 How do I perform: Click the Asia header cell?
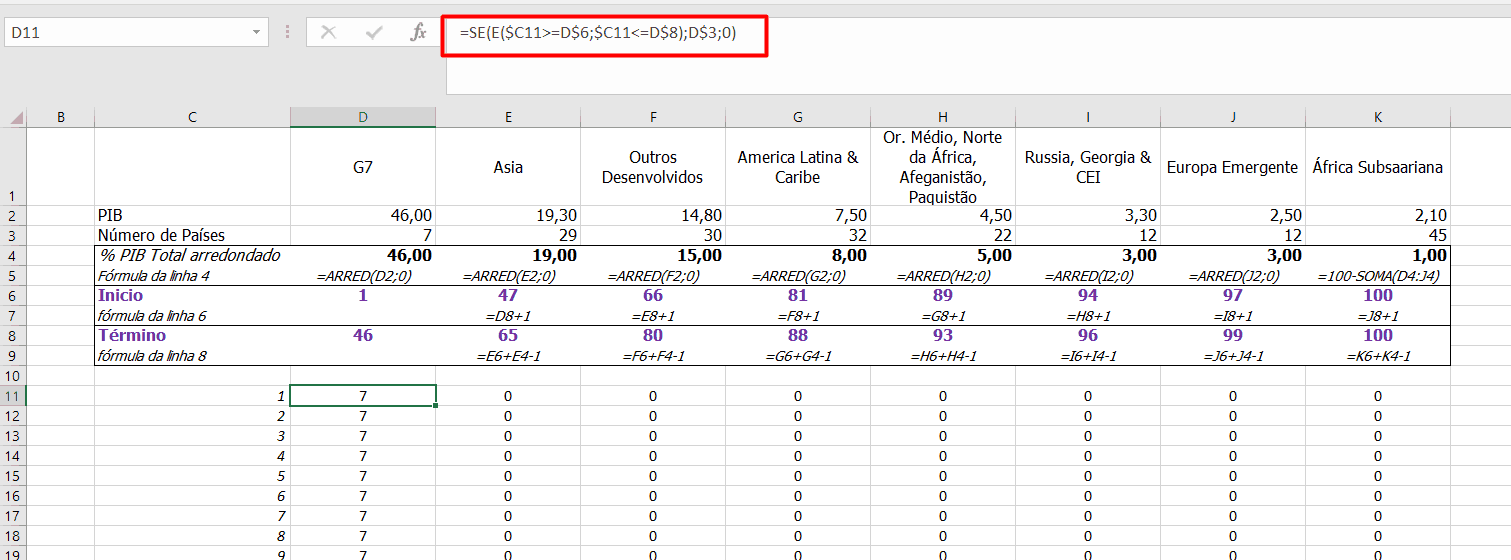pos(508,167)
